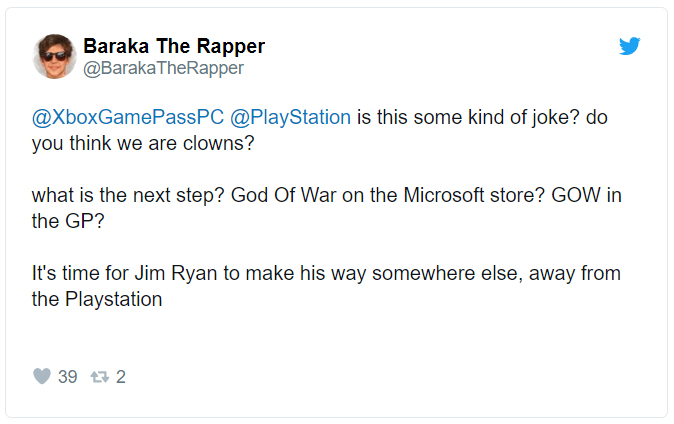The width and height of the screenshot is (674, 424).
Task: Click the blue Twitter bird logo
Action: tap(629, 46)
